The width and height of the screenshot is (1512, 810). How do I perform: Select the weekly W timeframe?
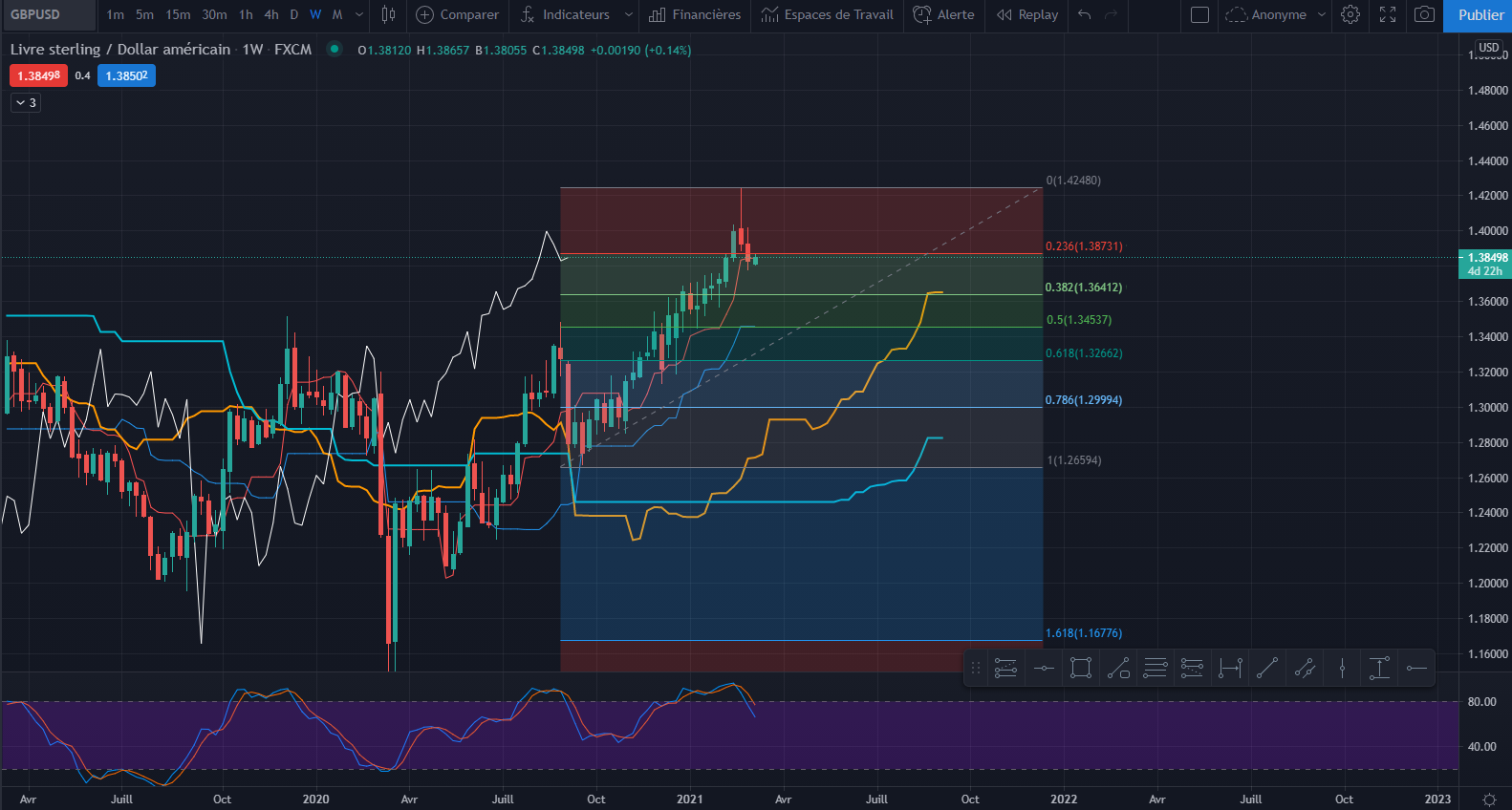click(315, 14)
